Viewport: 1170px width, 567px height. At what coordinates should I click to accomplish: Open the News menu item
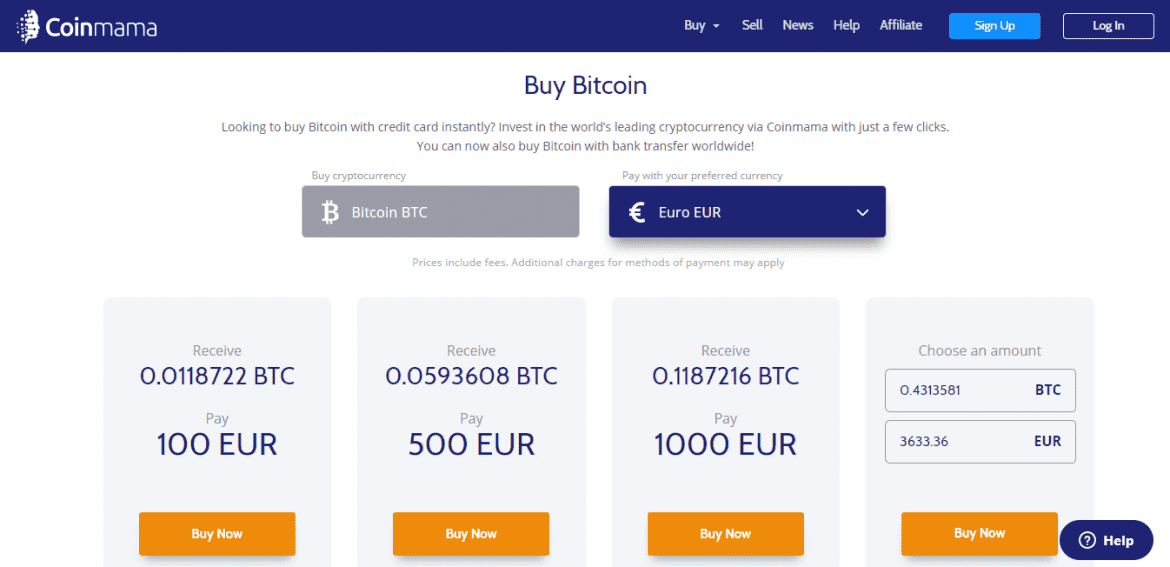798,26
